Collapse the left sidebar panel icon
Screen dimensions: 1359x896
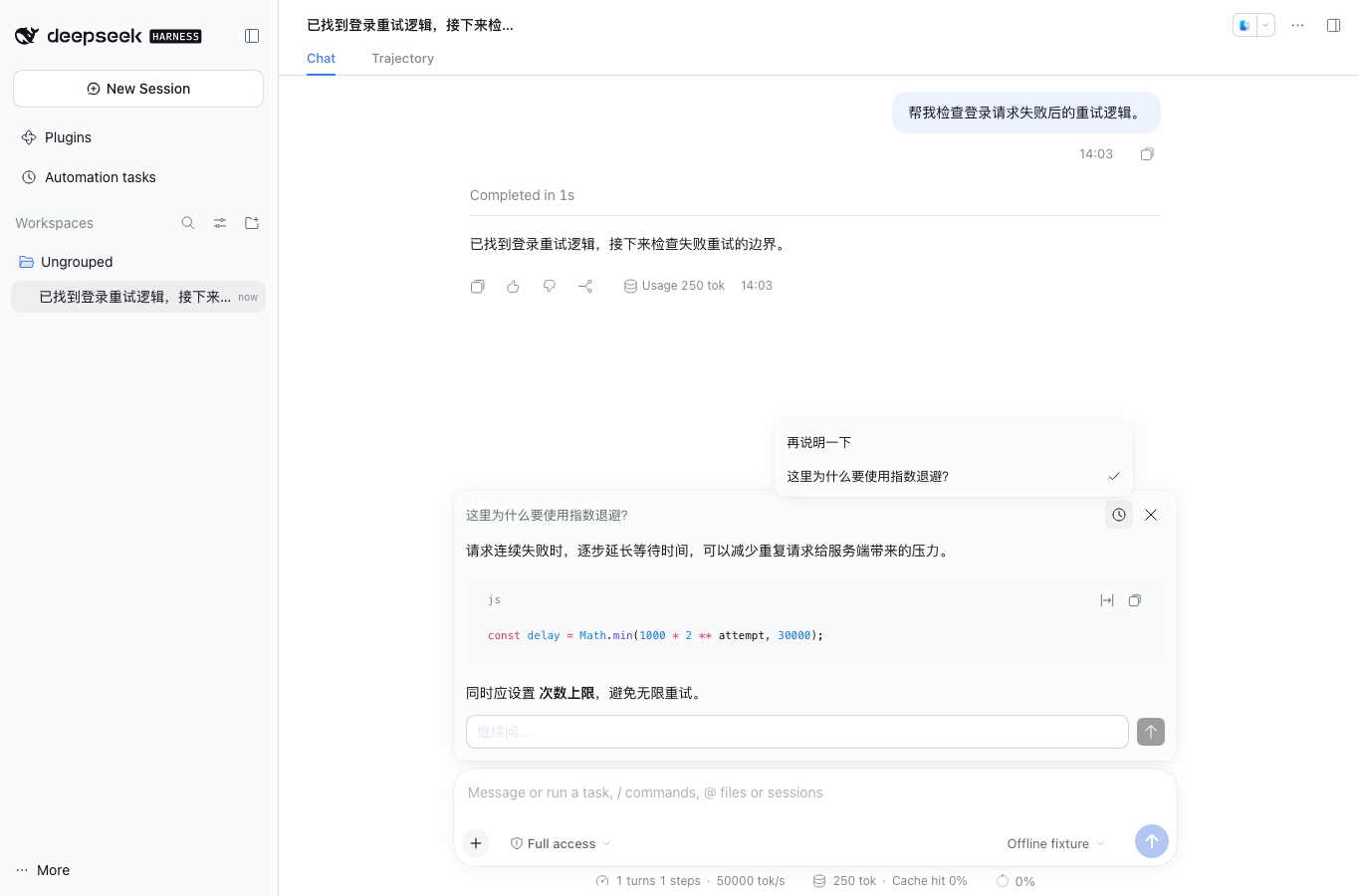(x=252, y=36)
